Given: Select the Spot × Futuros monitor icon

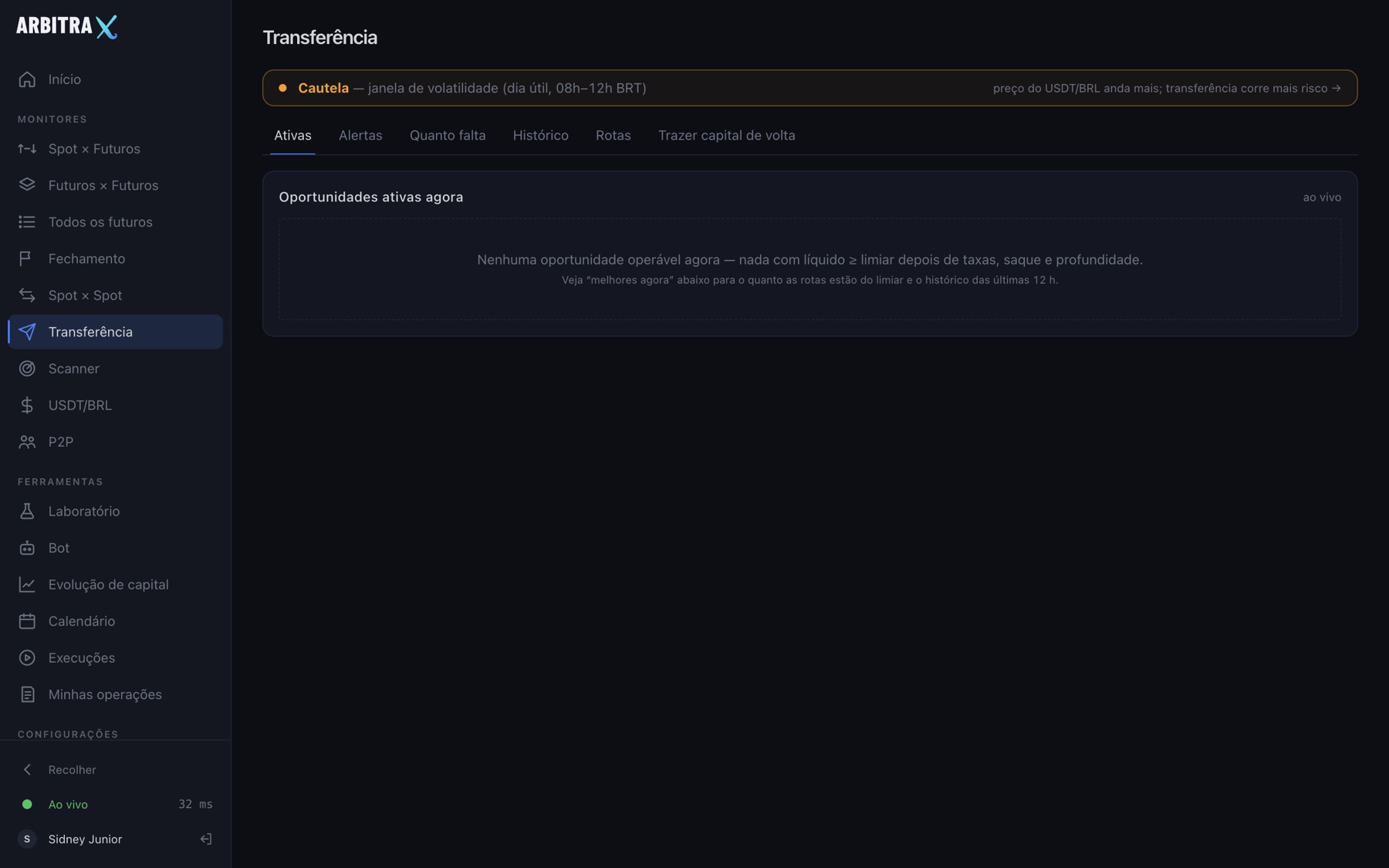Looking at the screenshot, I should [x=27, y=149].
